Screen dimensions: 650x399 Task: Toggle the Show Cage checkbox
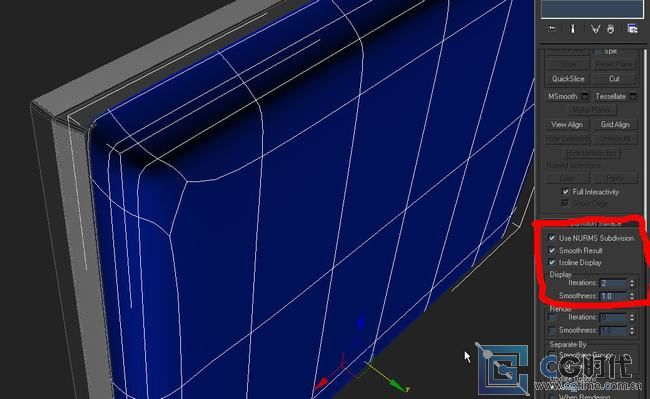(565, 203)
